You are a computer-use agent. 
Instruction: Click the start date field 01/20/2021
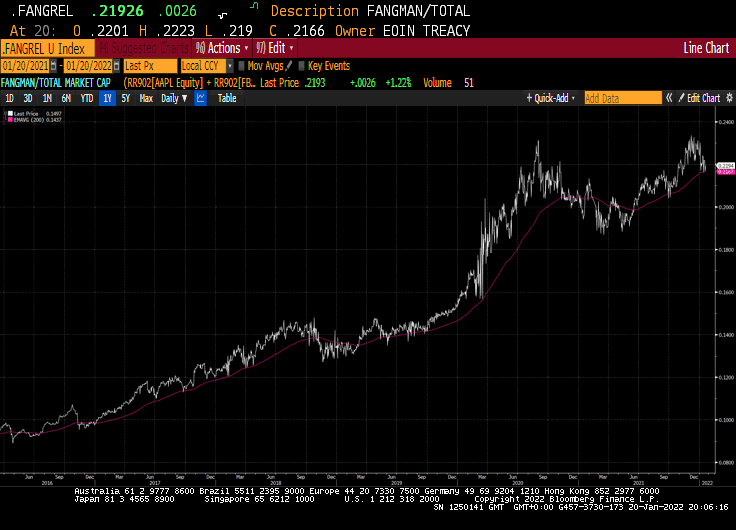(x=25, y=66)
